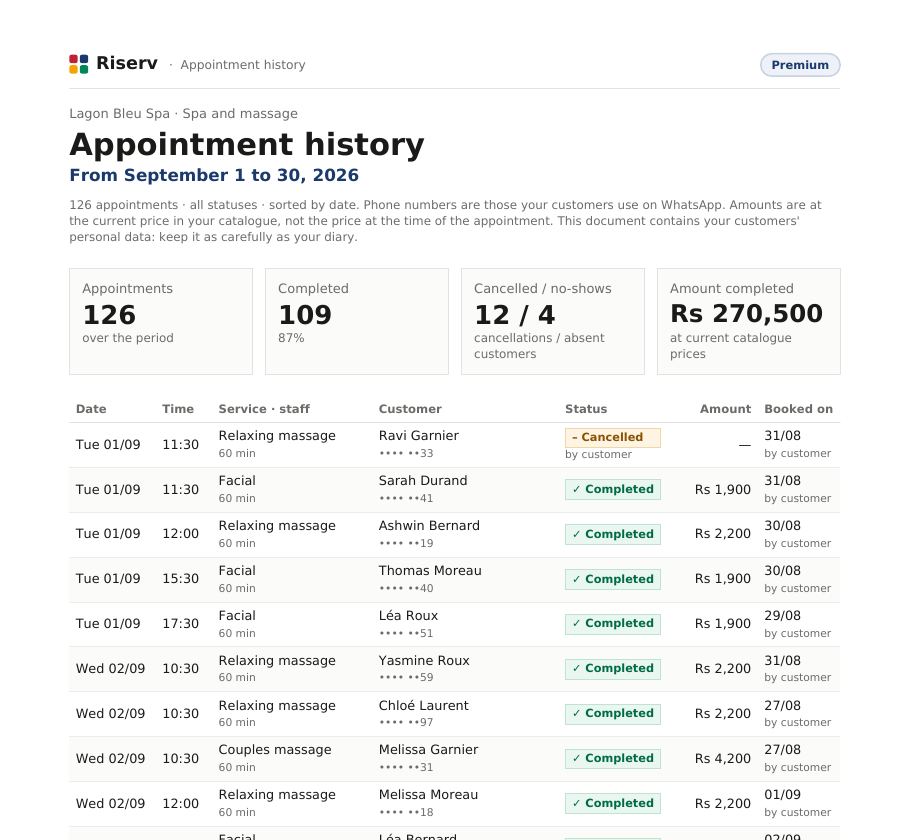
Task: Click customer name Chloé Laurent
Action: pyautogui.click(x=423, y=705)
